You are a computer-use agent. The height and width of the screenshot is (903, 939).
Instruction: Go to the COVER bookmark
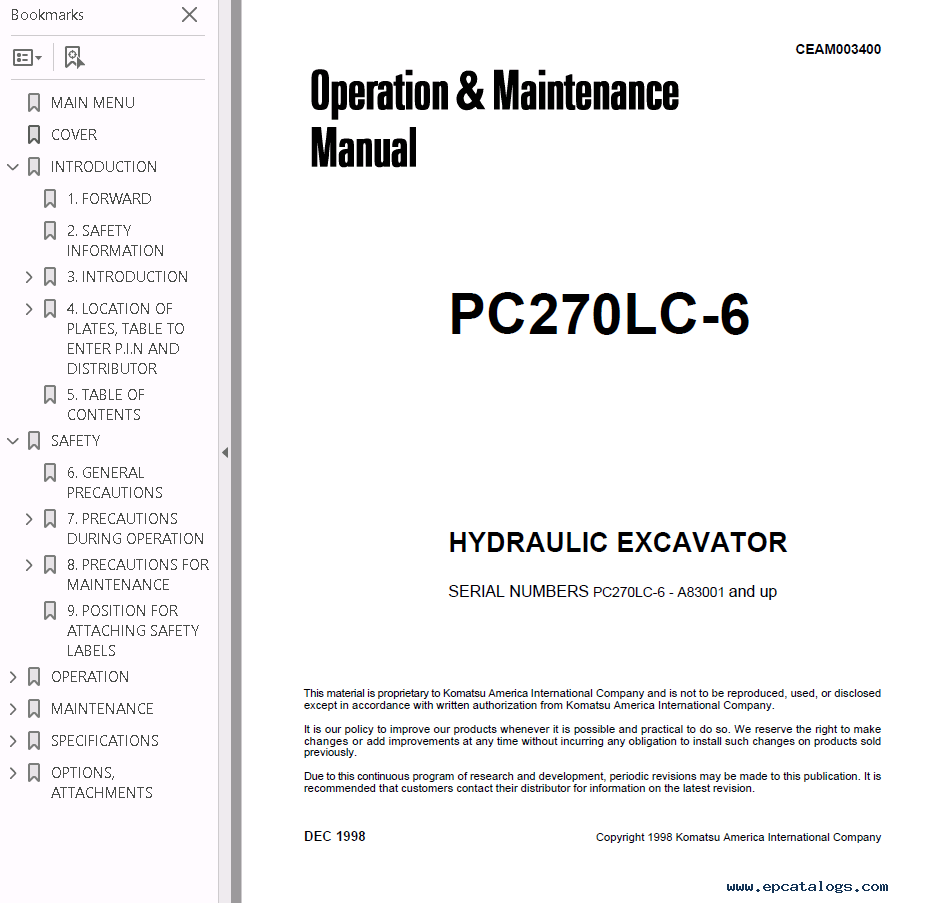coord(74,135)
